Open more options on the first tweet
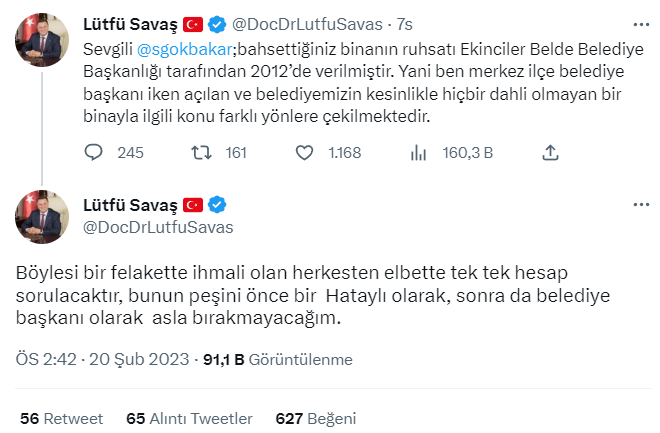 point(639,21)
